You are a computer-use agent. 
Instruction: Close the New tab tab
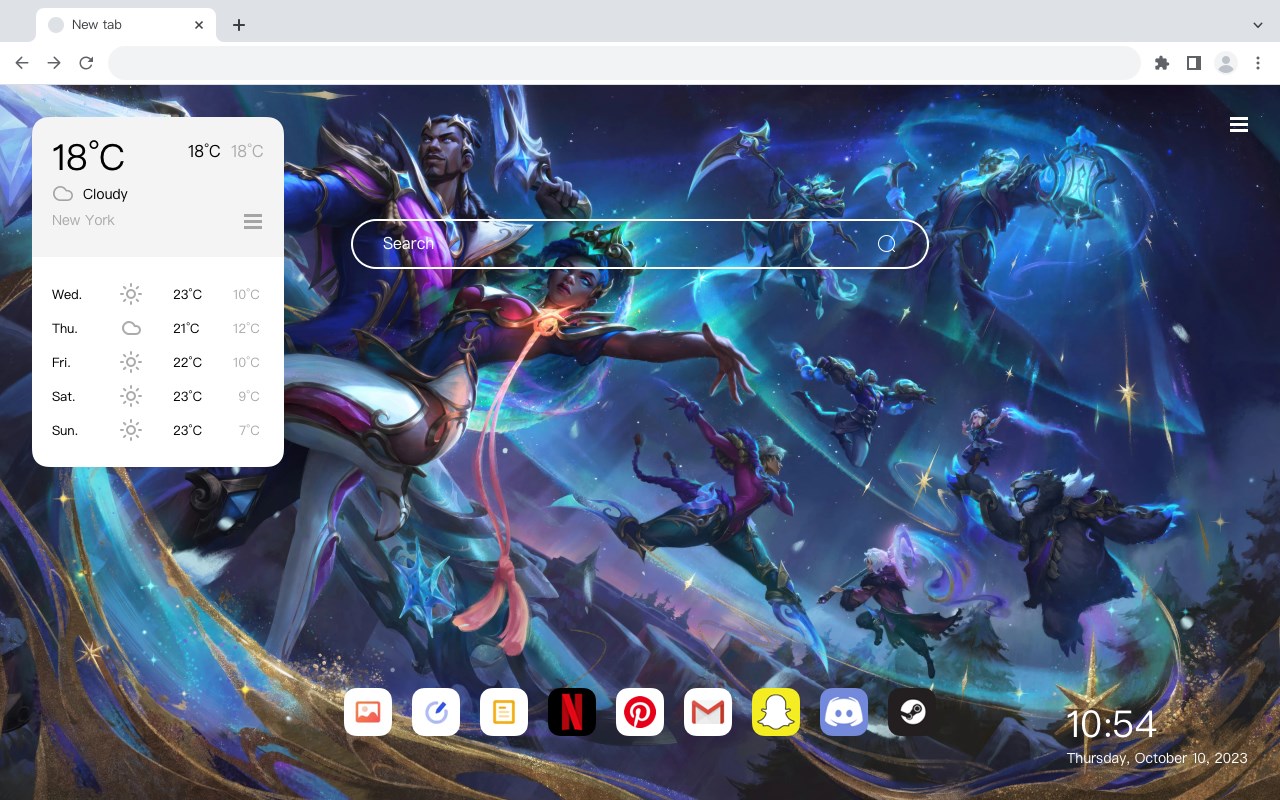pyautogui.click(x=200, y=25)
